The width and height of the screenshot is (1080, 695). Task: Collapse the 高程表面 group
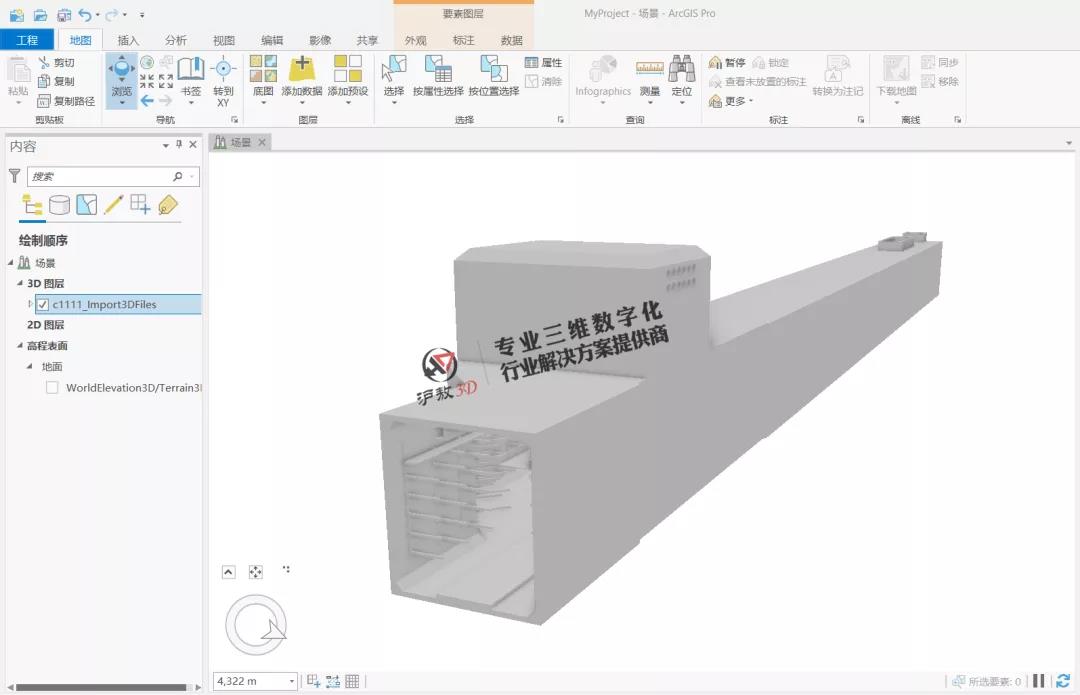coord(19,345)
